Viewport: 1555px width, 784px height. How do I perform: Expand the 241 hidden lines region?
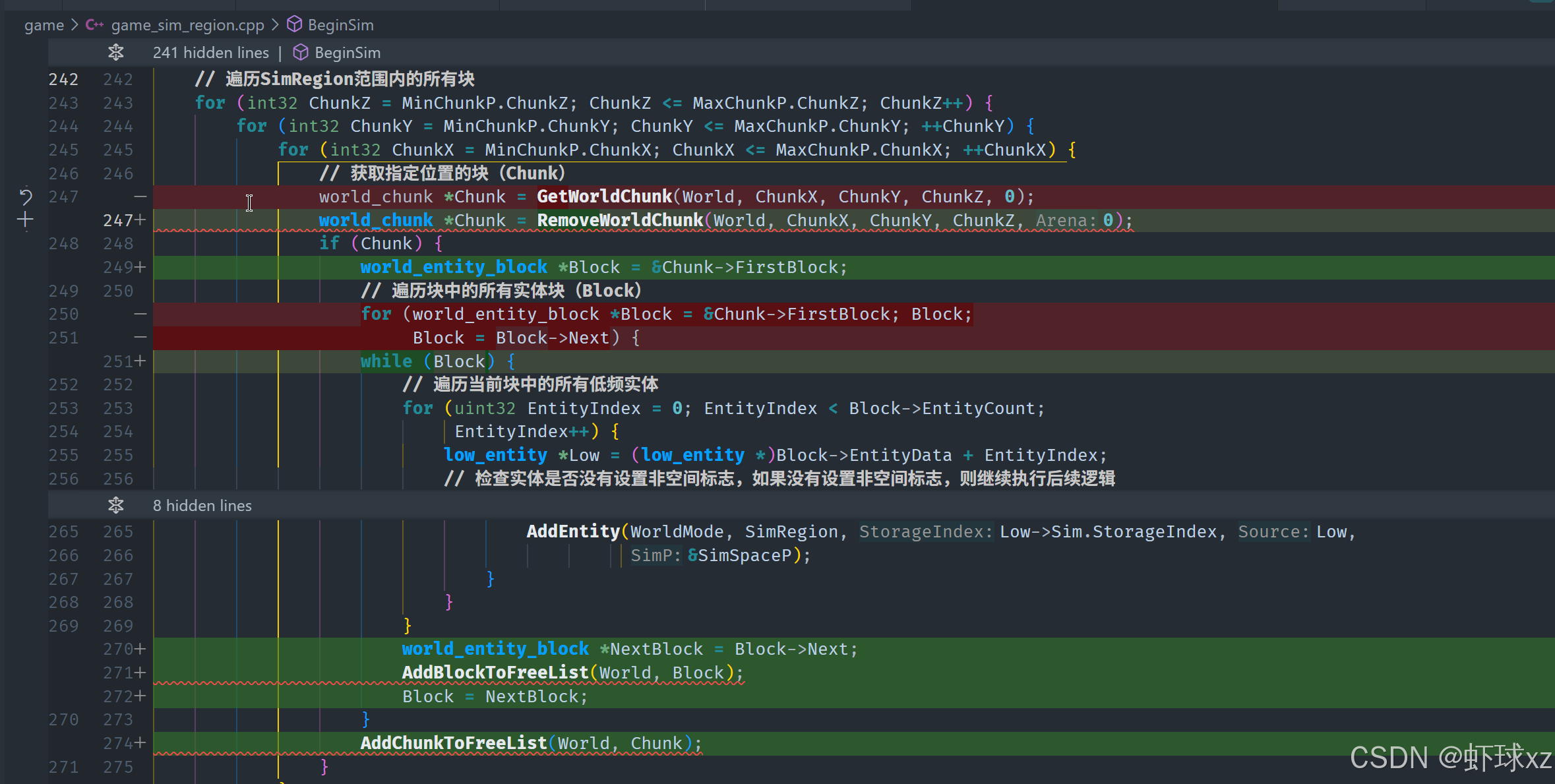pos(211,52)
